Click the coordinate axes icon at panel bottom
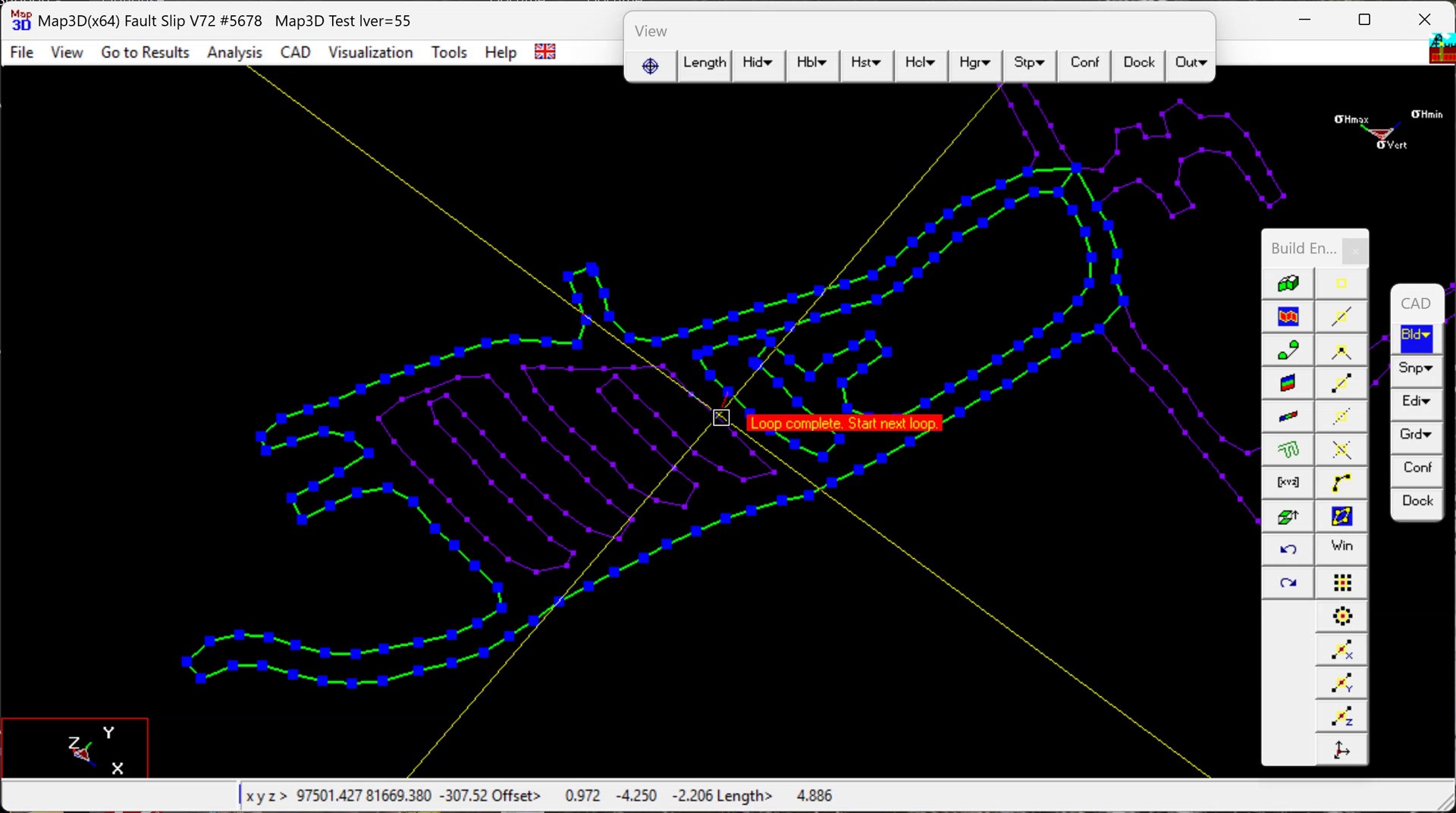Viewport: 1456px width, 813px height. coord(1341,749)
